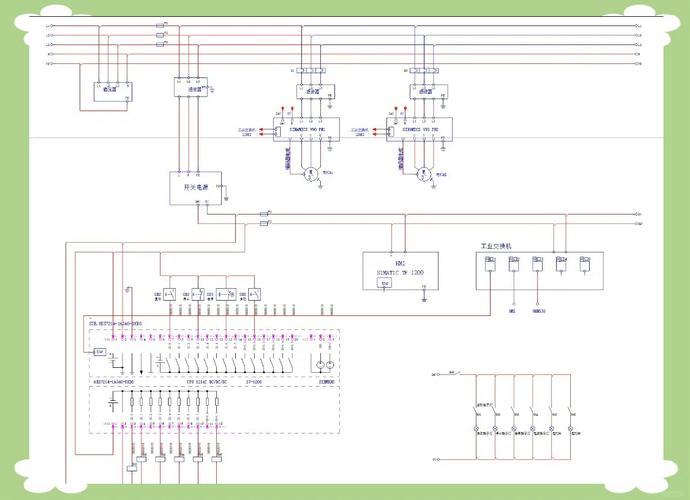Click the first indicator lamp in the lamp circuit
Image resolution: width=690 pixels, height=500 pixels.
(478, 427)
